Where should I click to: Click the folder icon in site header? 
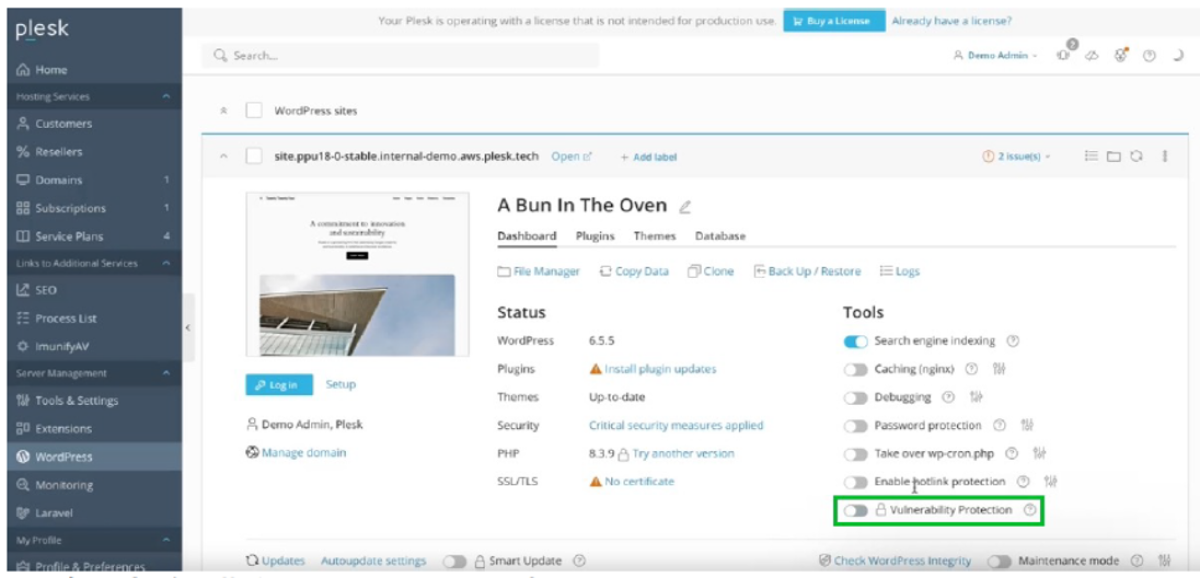tap(1113, 156)
